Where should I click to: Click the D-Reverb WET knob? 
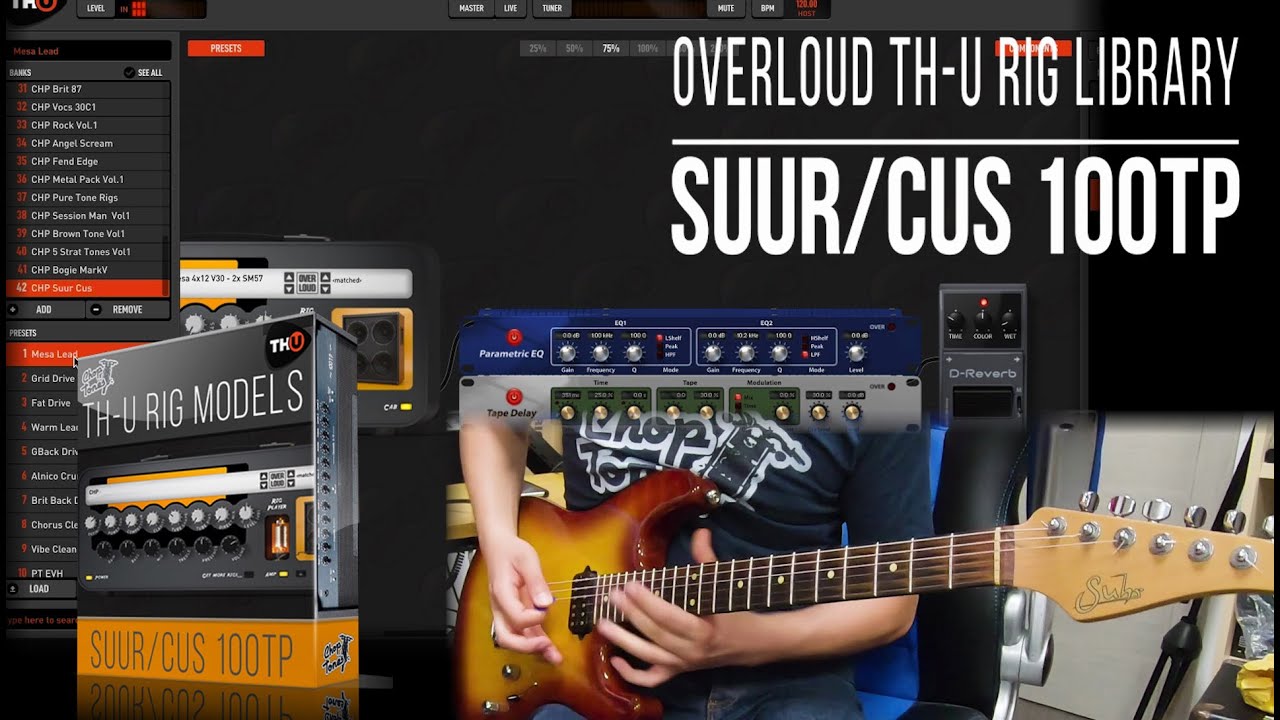point(1009,320)
